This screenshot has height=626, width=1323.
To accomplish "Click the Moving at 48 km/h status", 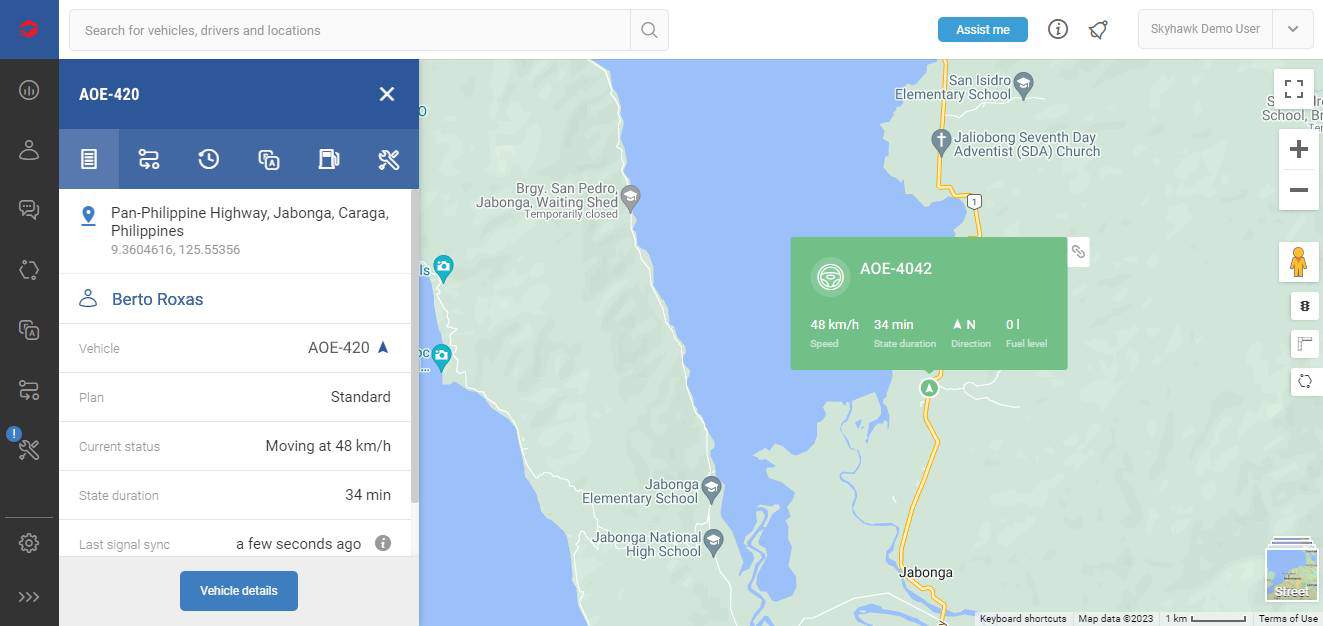I will click(328, 446).
